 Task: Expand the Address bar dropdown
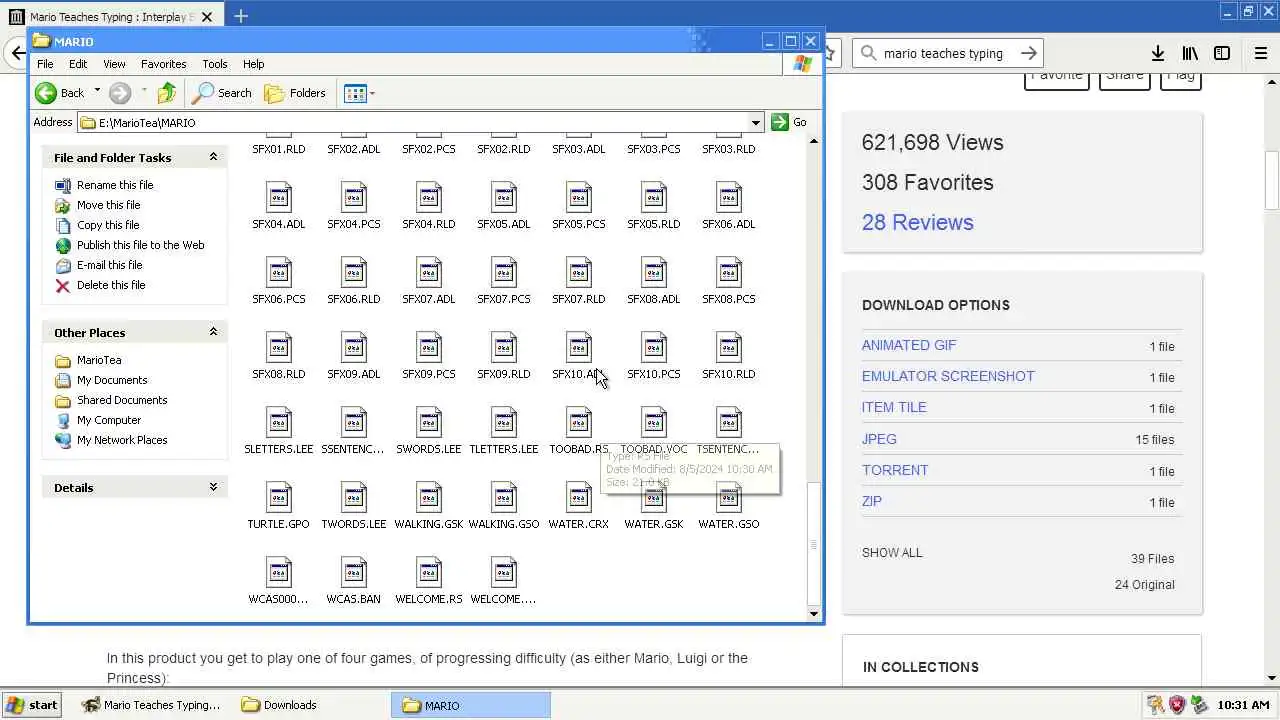coord(756,122)
